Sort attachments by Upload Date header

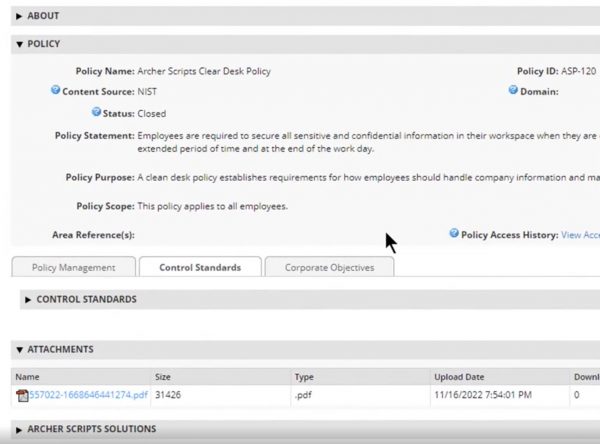(x=459, y=377)
